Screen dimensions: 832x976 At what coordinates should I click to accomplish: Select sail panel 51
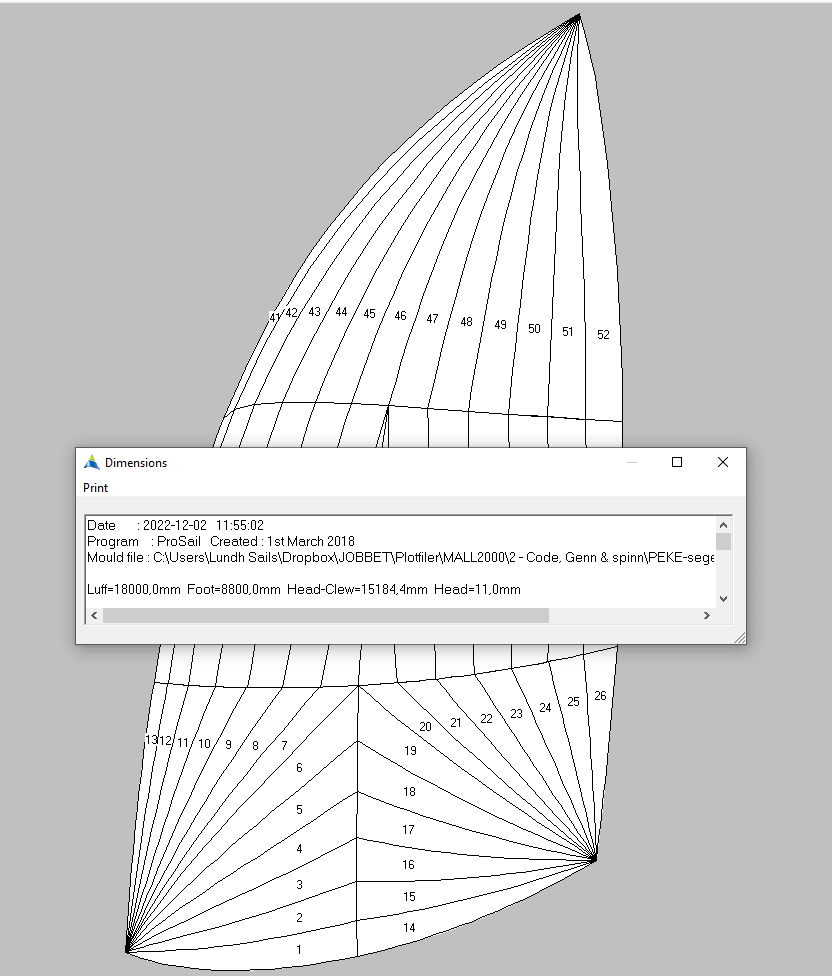[568, 332]
